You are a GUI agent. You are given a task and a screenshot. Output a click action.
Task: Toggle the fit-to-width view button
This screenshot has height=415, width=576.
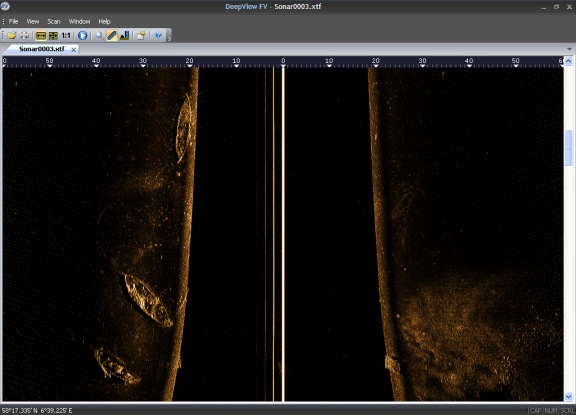point(41,35)
